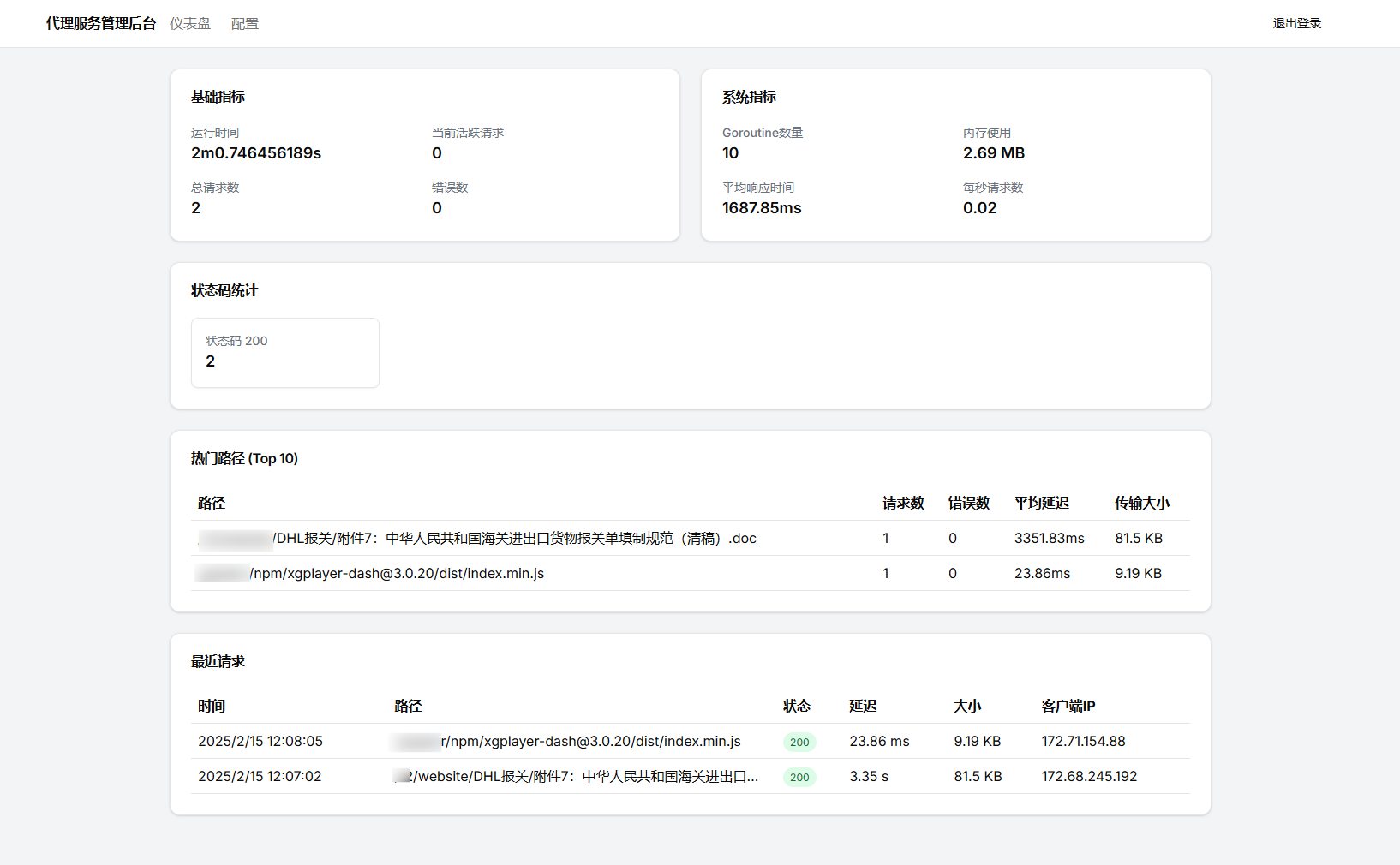The height and width of the screenshot is (865, 1400).
Task: Click the 平均延迟 column header
Action: coord(1041,504)
